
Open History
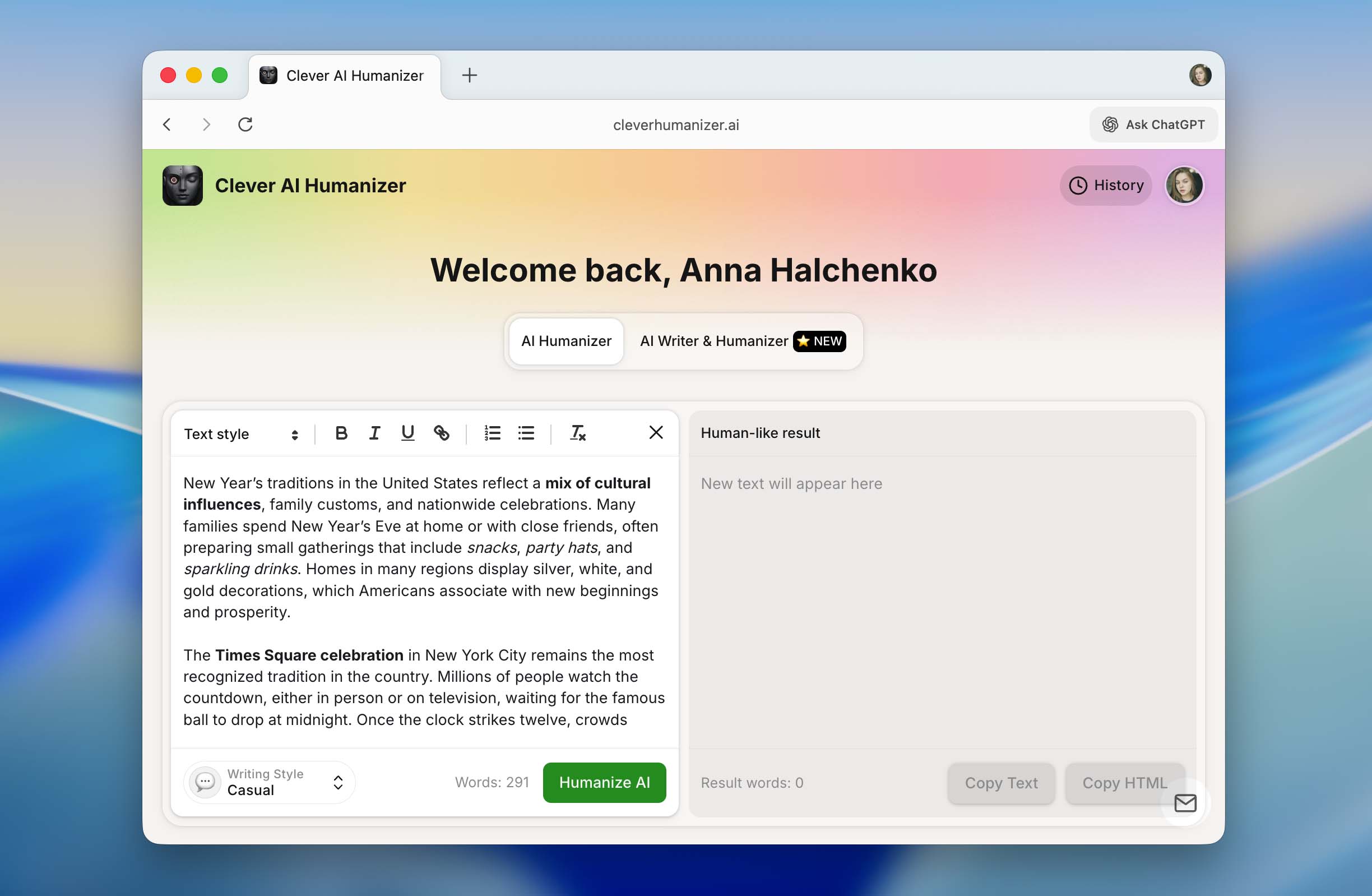pos(1106,185)
